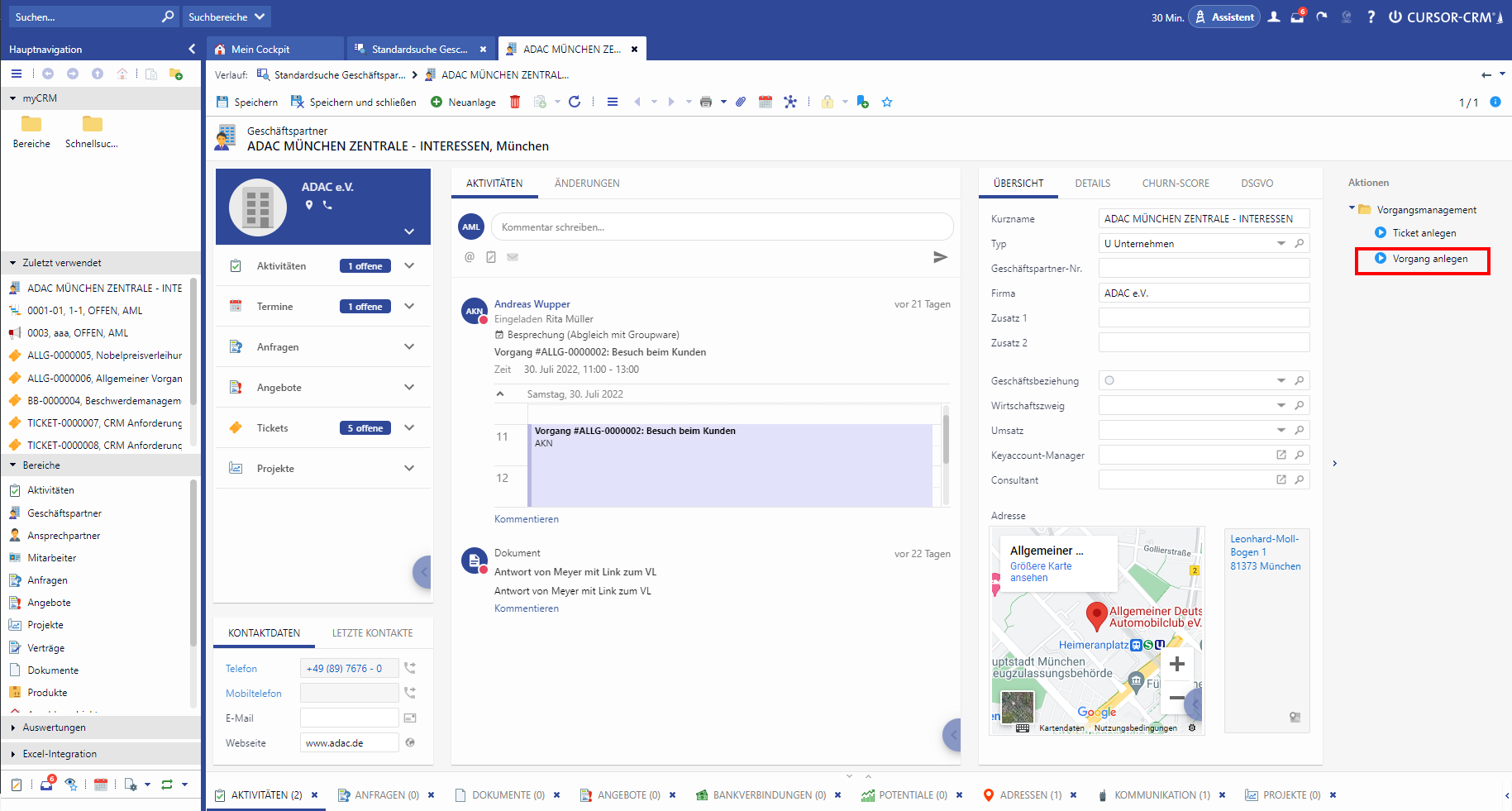Collapse the Samstag, 30. Juli 2022 calendar
The height and width of the screenshot is (811, 1512).
pyautogui.click(x=500, y=394)
